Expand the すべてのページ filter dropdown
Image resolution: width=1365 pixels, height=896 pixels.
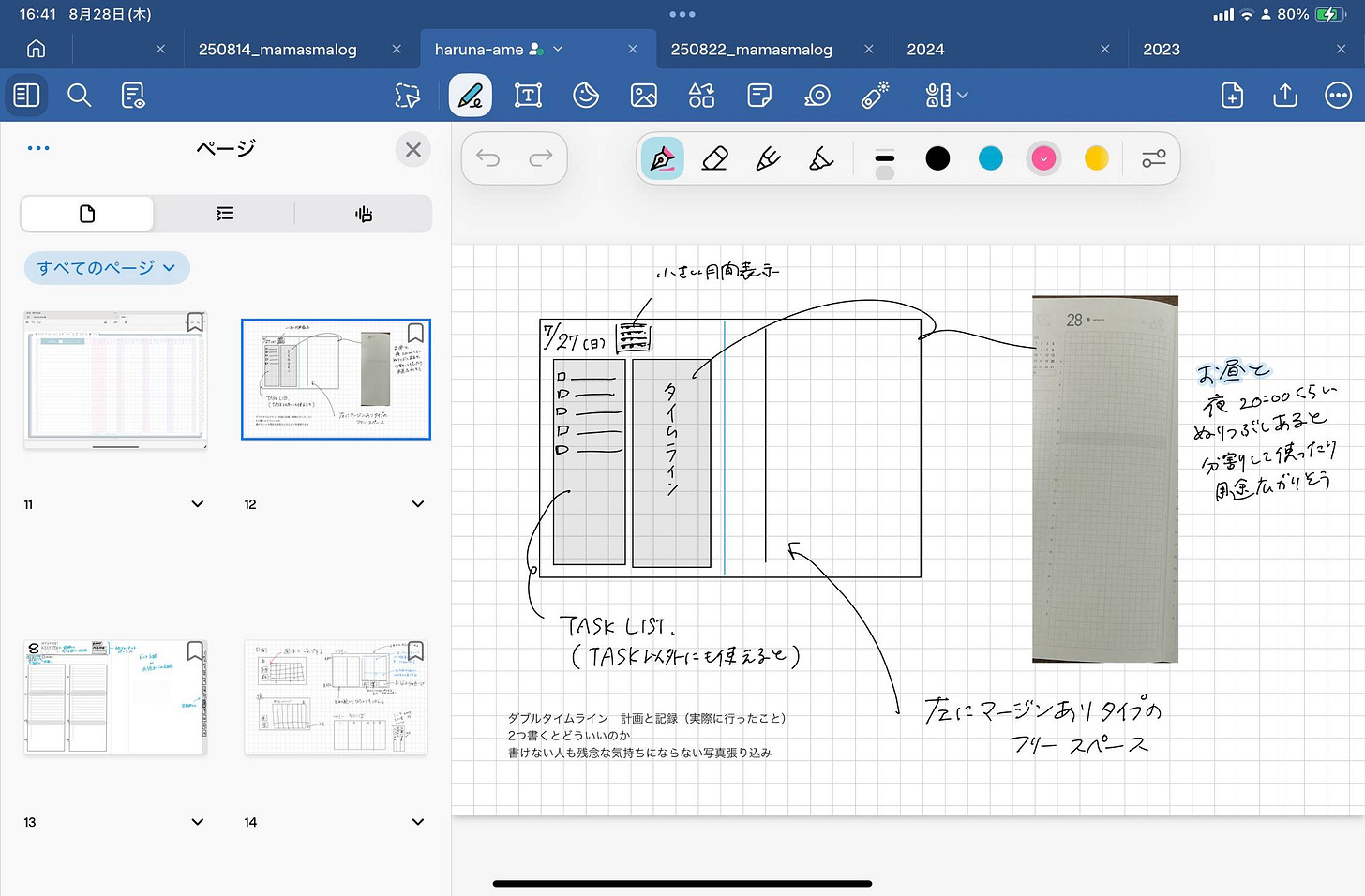[x=107, y=268]
